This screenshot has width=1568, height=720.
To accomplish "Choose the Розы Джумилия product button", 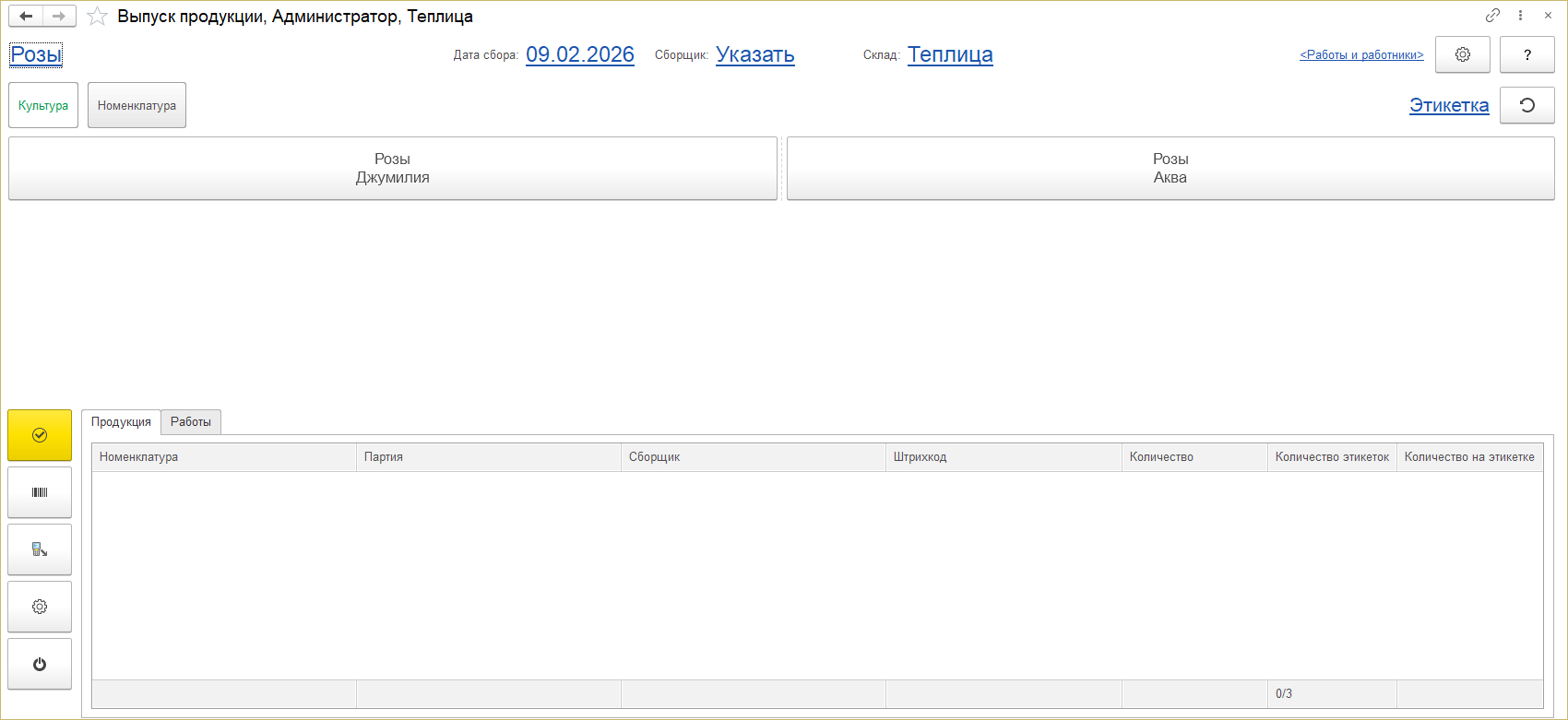I will point(393,169).
